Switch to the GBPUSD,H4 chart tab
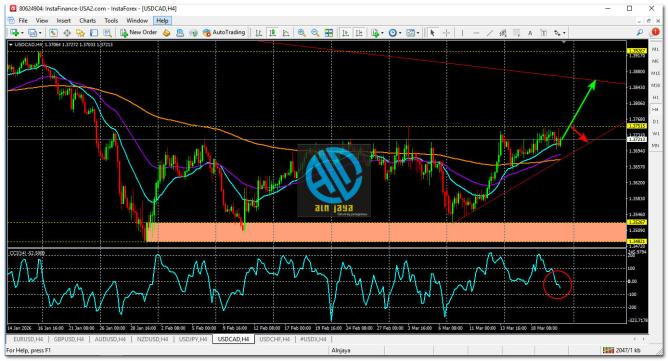668x361 pixels. 69,339
